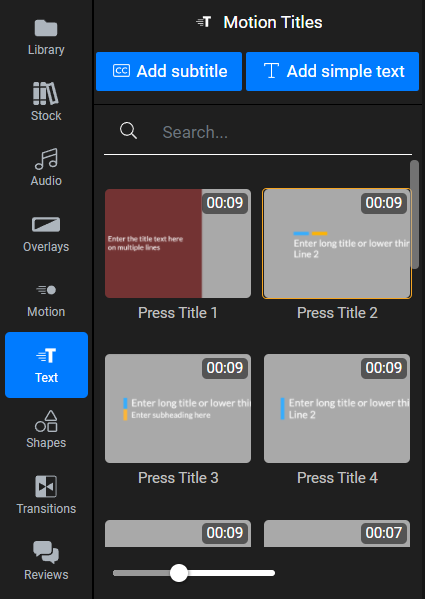The width and height of the screenshot is (425, 599).
Task: Select the Press Title 1 thumbnail
Action: coord(178,243)
